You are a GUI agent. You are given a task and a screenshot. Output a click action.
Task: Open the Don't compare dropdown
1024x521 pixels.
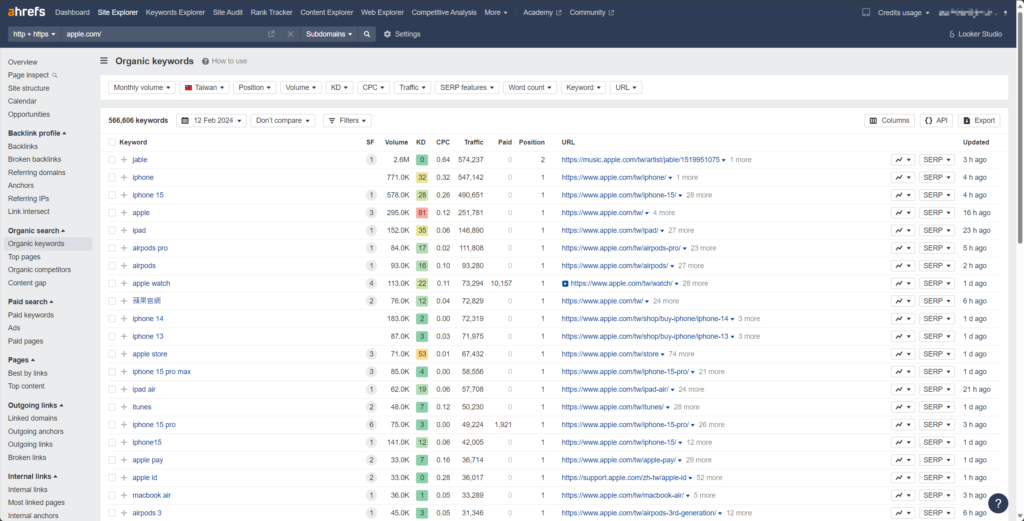283,120
